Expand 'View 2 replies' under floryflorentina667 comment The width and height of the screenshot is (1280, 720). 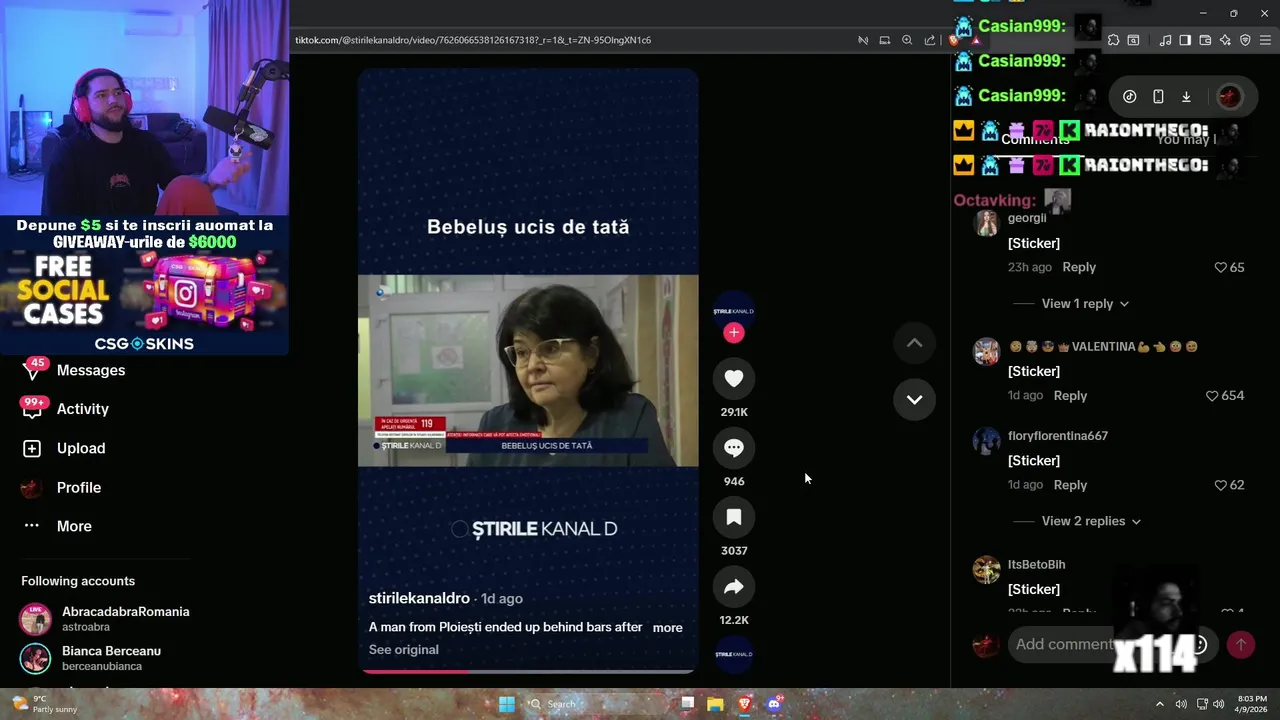click(1091, 521)
